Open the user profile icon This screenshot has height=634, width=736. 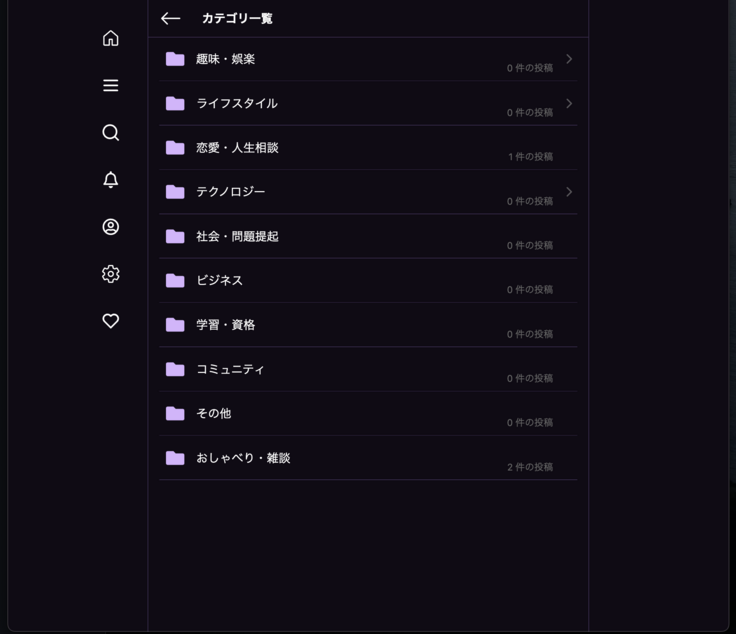point(111,227)
